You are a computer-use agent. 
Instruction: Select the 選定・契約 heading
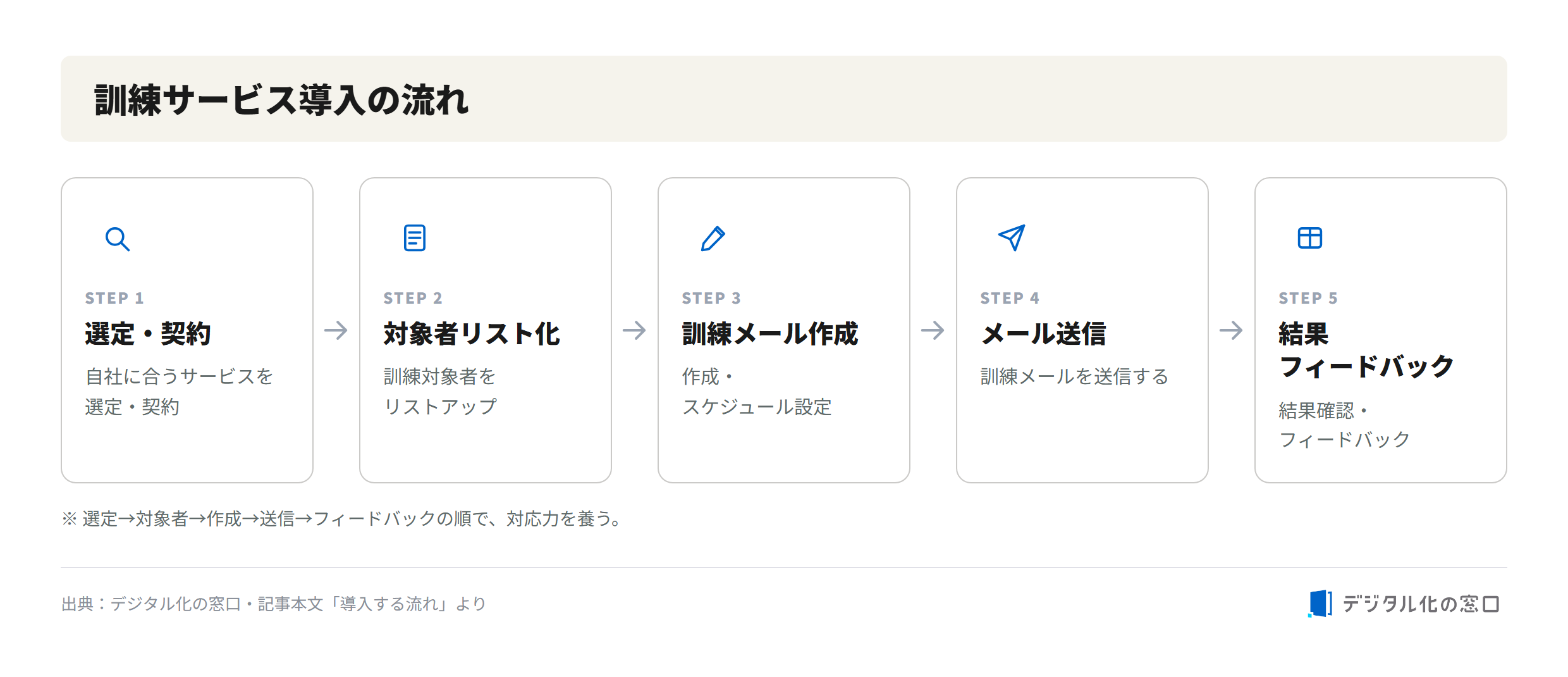[147, 333]
